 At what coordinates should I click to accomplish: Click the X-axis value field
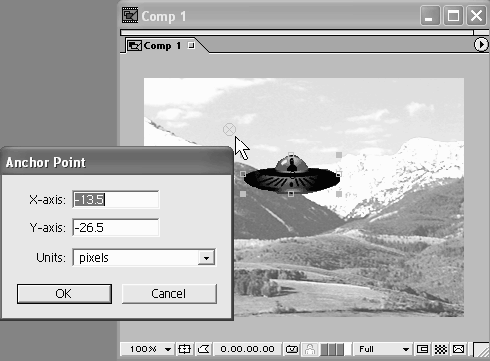(x=116, y=200)
